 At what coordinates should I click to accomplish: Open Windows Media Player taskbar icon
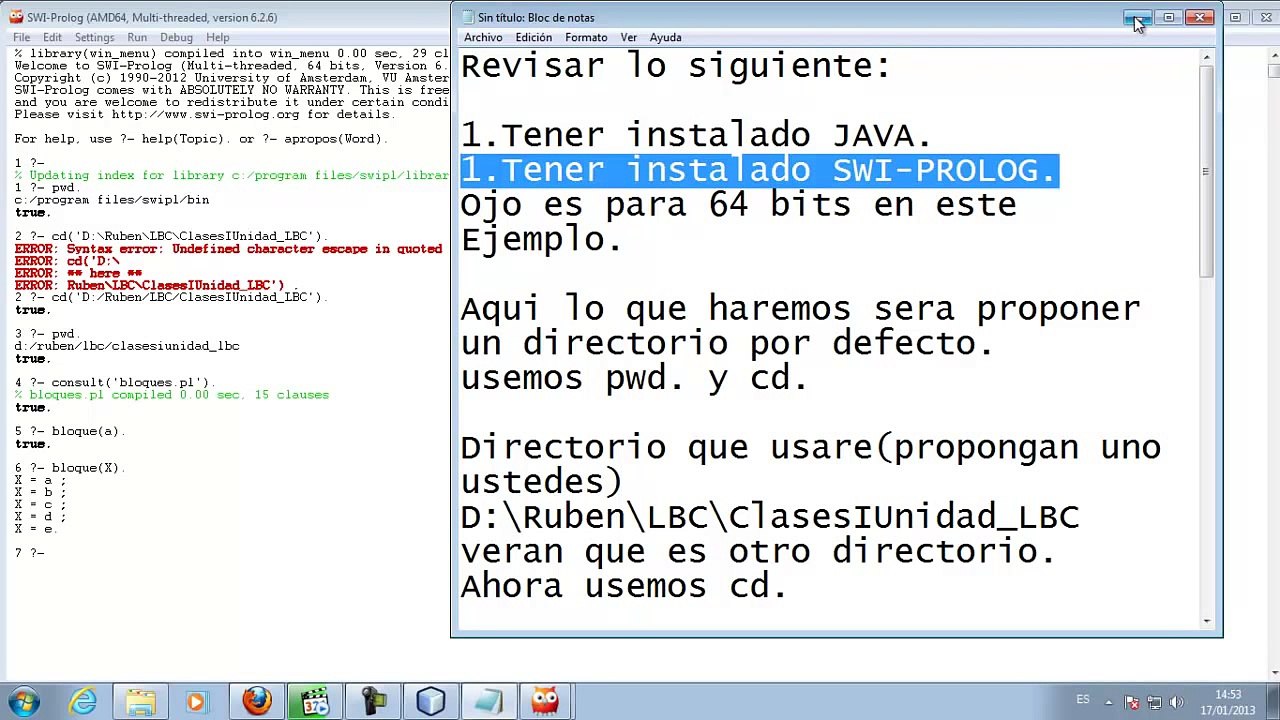click(196, 702)
